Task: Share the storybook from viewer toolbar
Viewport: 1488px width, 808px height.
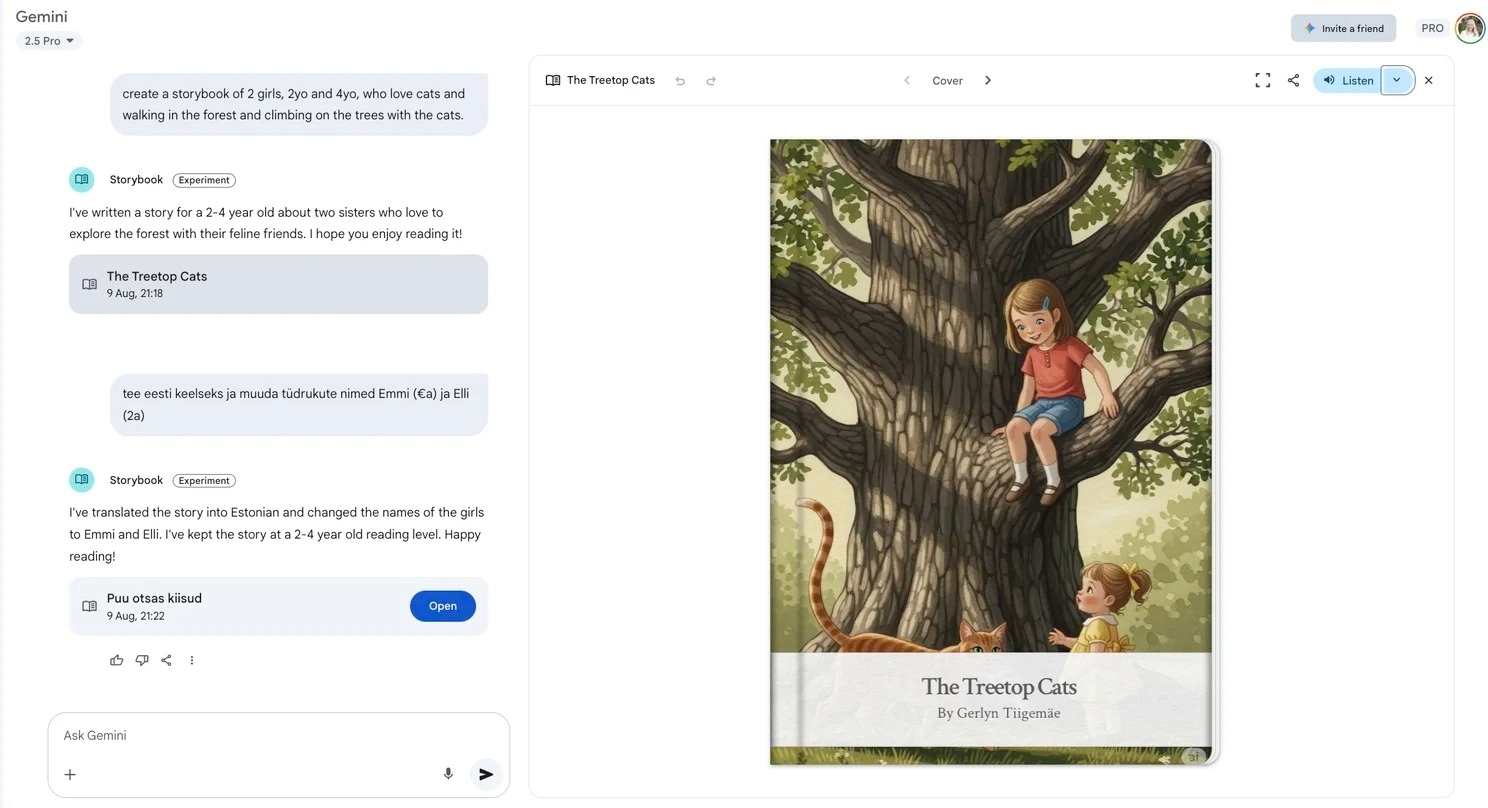Action: point(1293,80)
